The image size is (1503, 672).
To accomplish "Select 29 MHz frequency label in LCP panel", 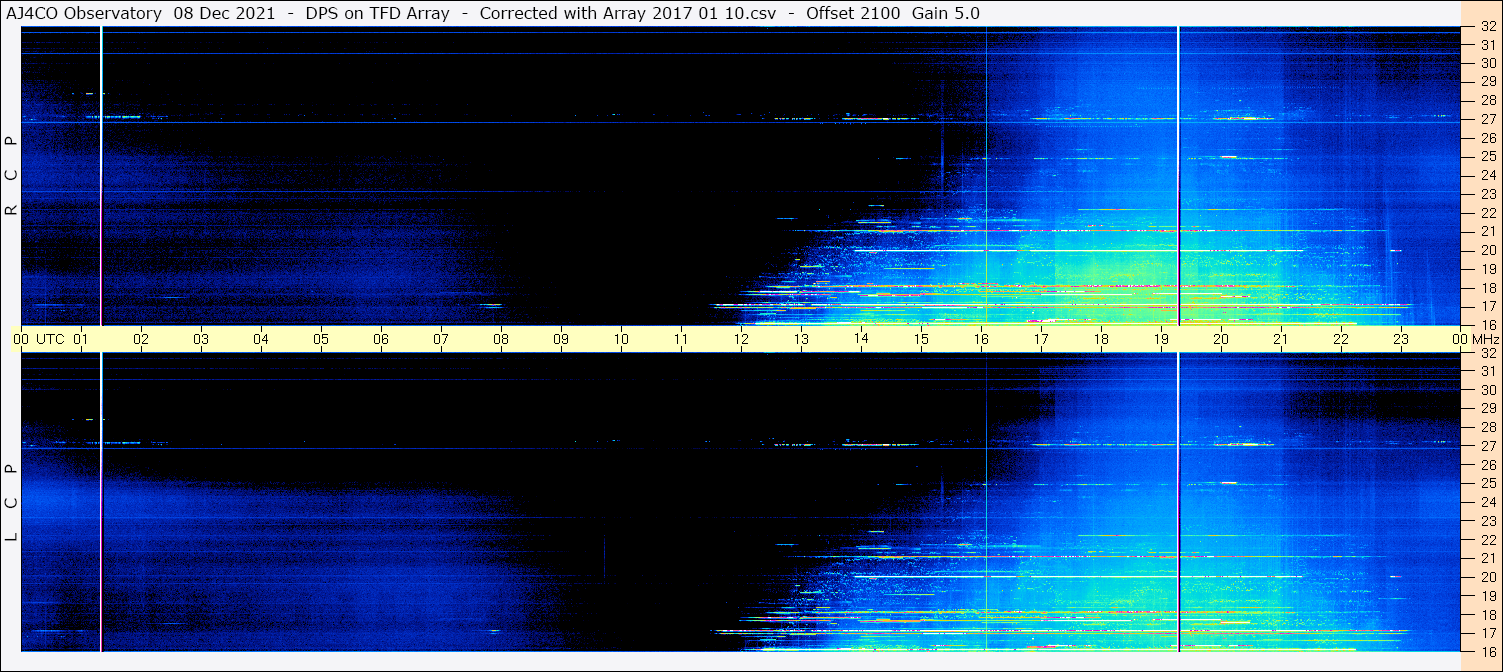I will pos(1487,408).
